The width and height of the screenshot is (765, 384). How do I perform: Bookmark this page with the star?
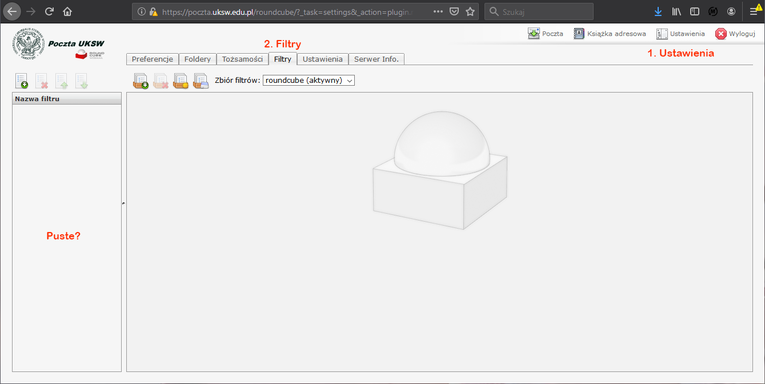pyautogui.click(x=470, y=11)
